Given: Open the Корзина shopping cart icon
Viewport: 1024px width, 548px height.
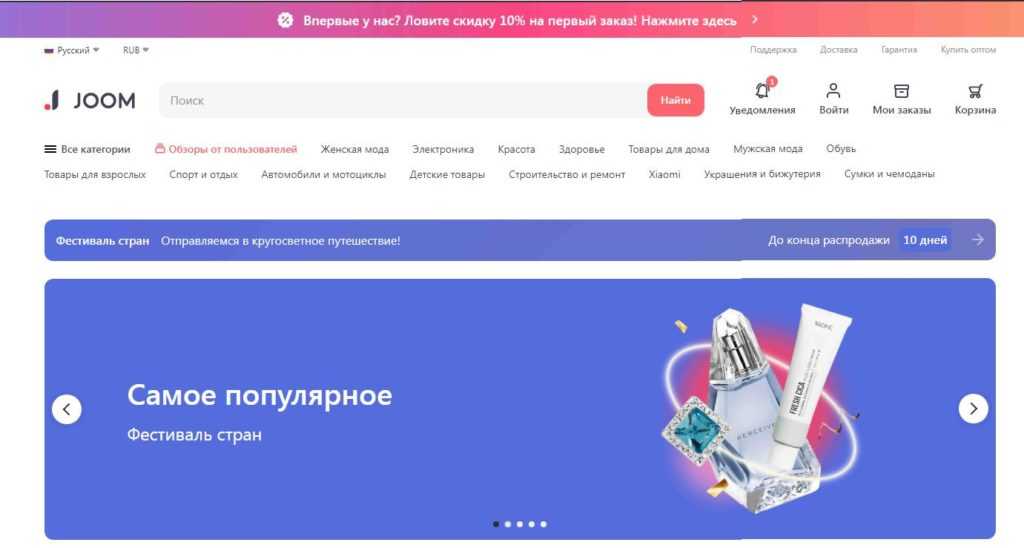Looking at the screenshot, I should point(975,91).
